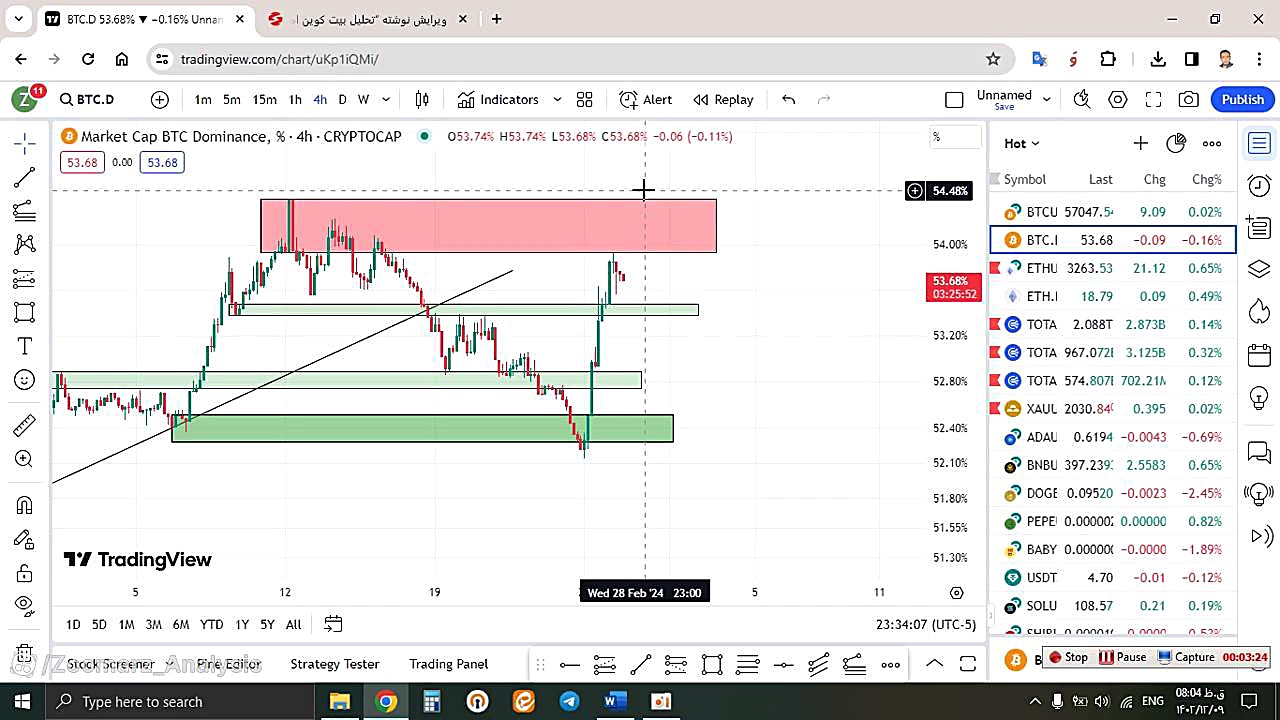
Task: Maximize the bottom panel
Action: (968, 664)
